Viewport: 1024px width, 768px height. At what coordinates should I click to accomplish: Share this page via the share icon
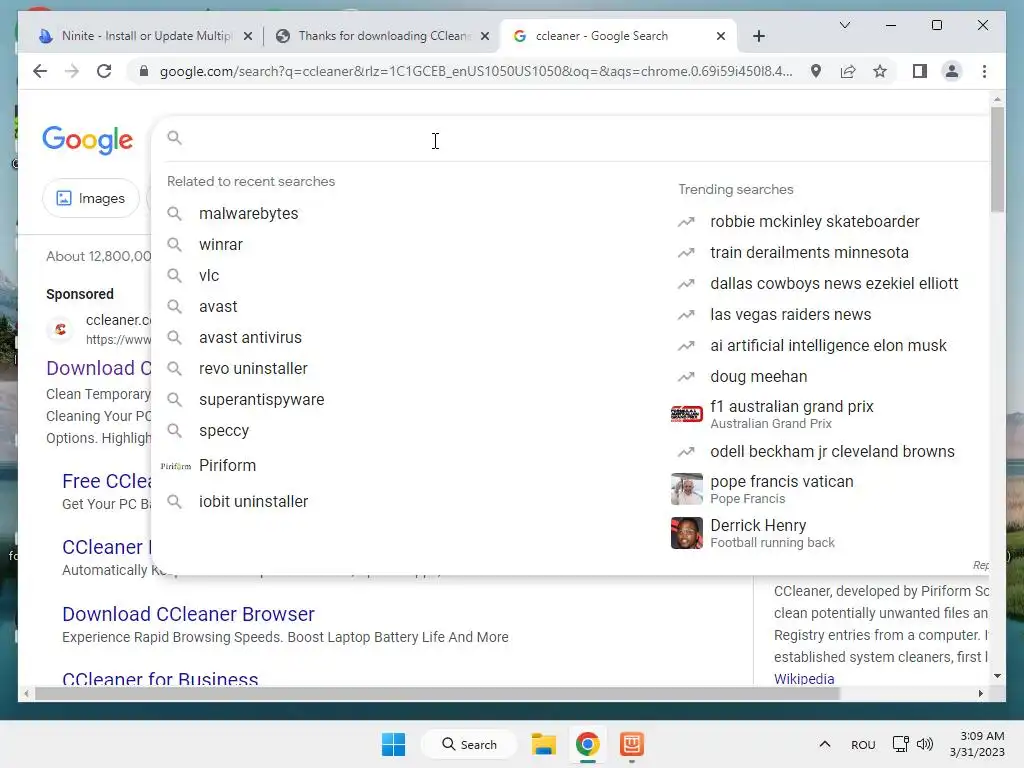[848, 71]
